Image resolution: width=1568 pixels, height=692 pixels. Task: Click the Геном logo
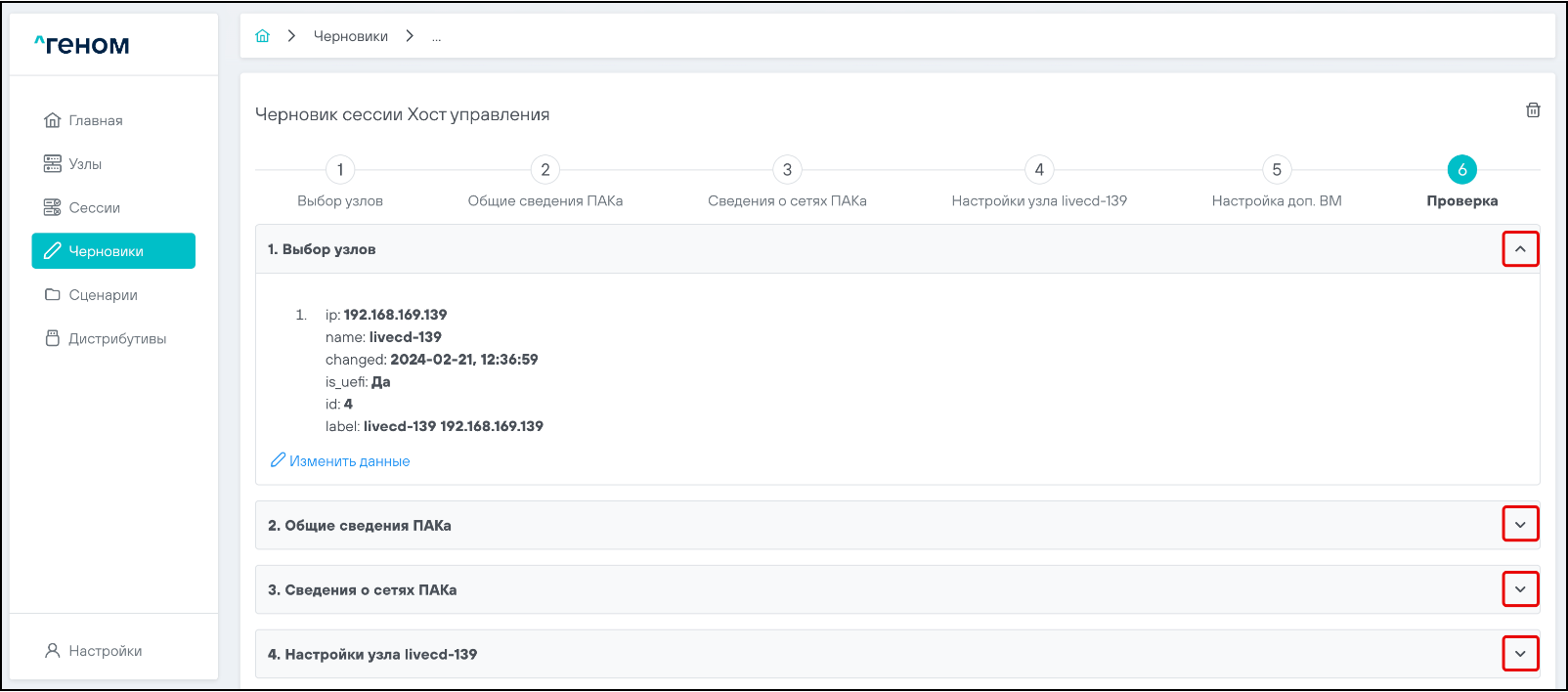point(82,45)
